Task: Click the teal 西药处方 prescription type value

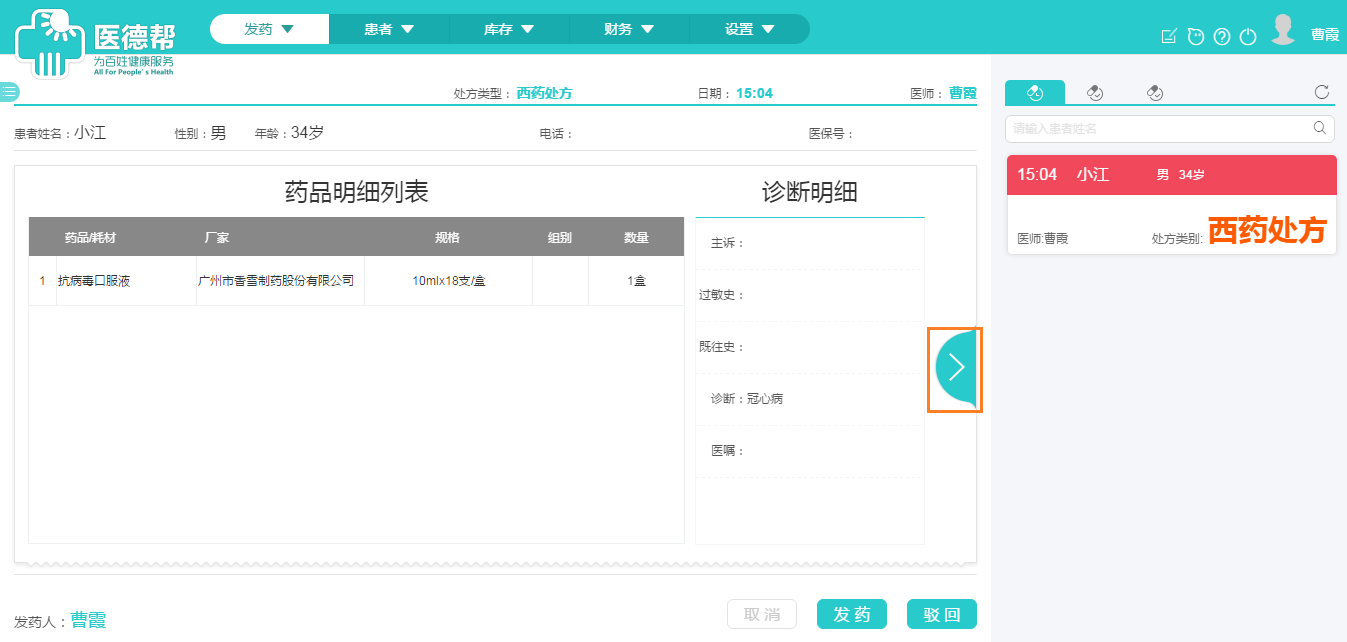Action: [x=545, y=93]
